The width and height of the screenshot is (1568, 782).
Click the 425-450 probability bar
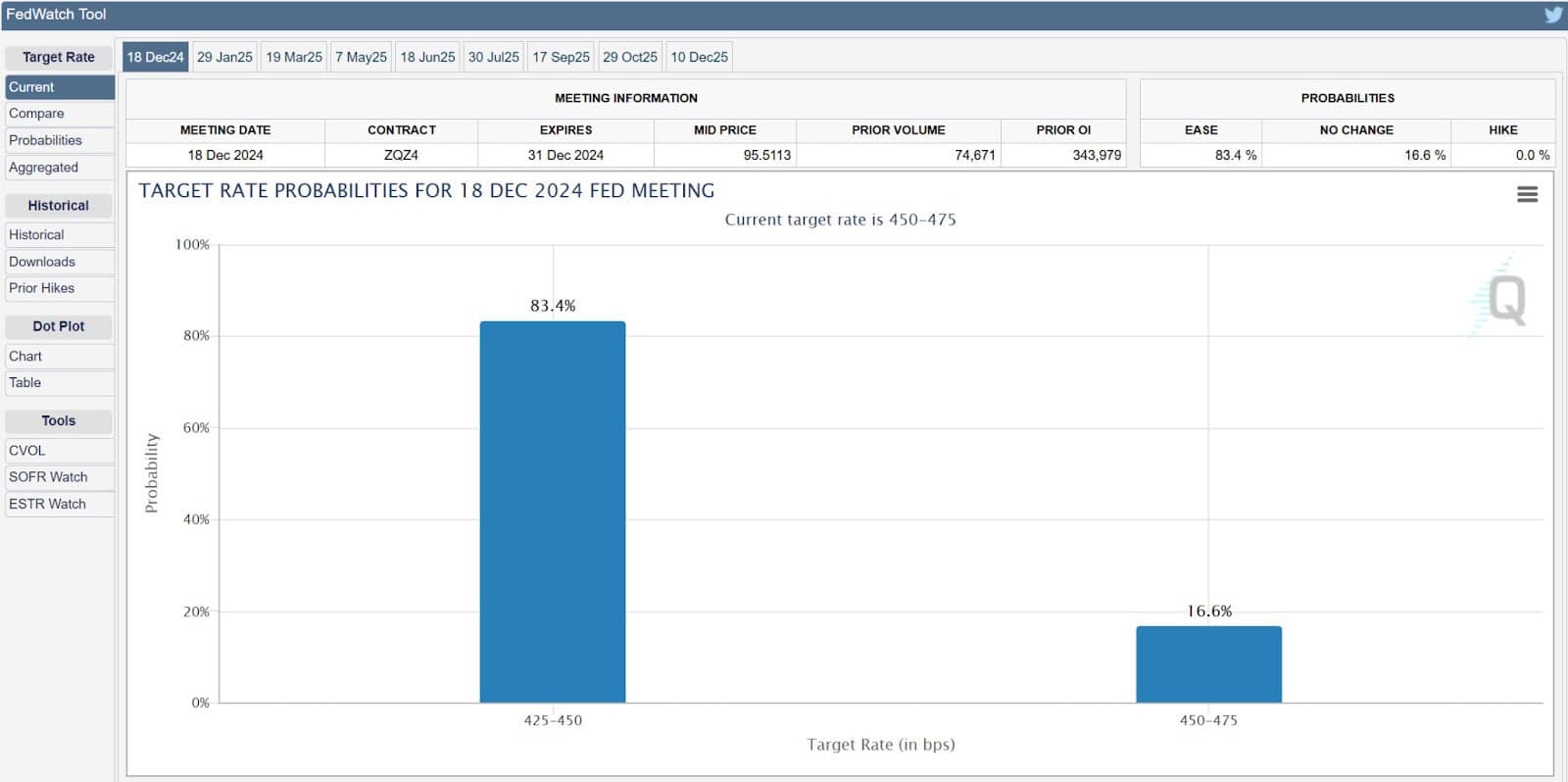[552, 512]
